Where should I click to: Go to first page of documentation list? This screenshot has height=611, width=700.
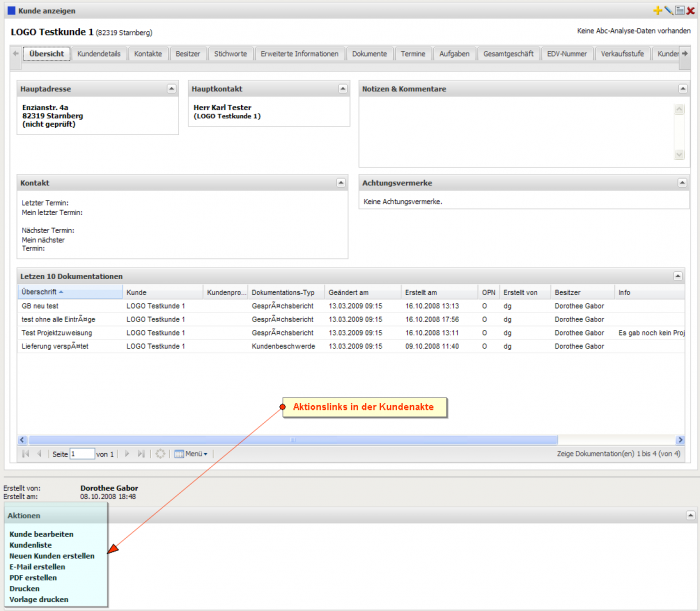point(25,454)
